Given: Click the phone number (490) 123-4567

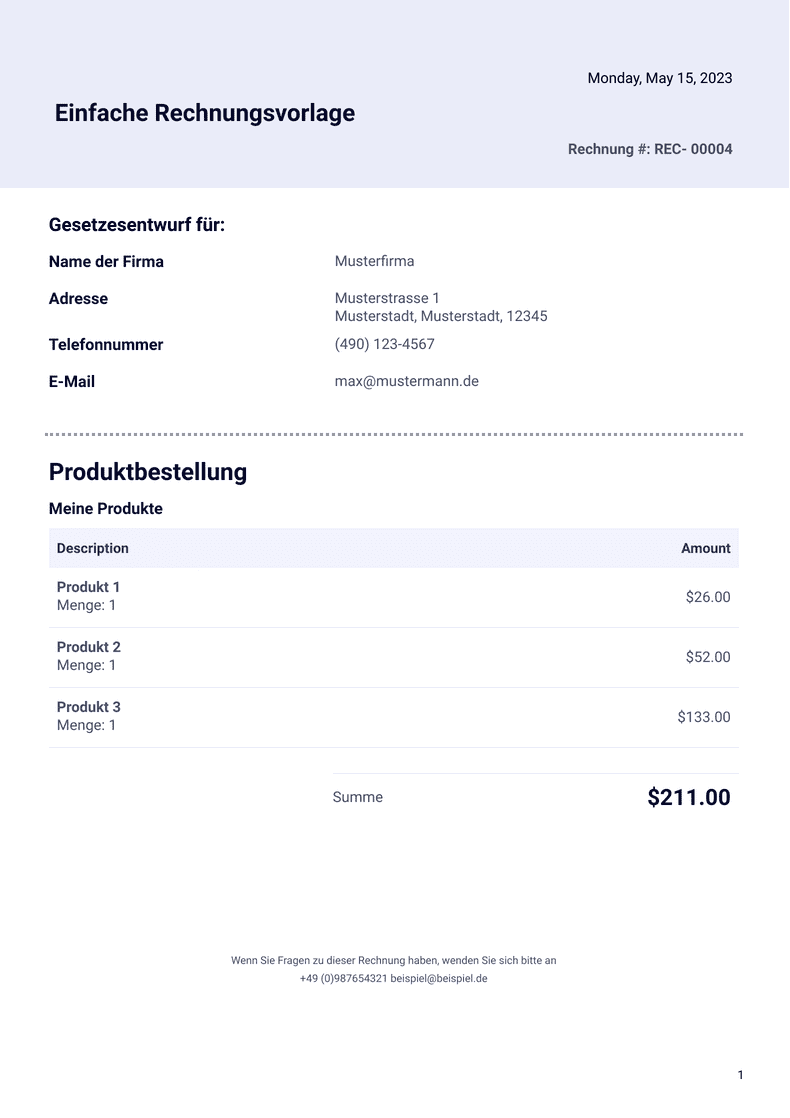Looking at the screenshot, I should [384, 344].
